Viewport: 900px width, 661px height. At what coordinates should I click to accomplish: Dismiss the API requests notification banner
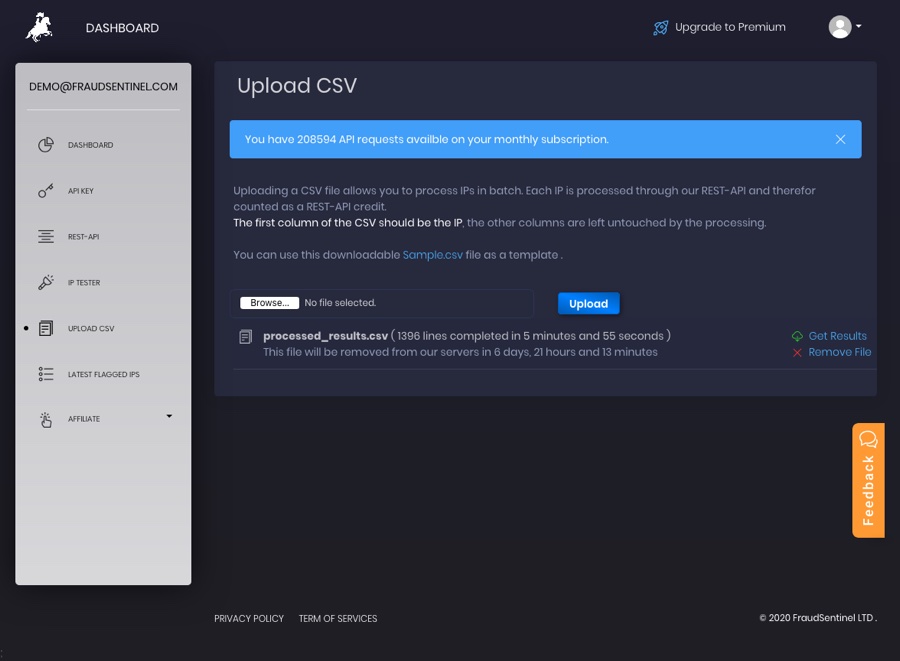(840, 139)
